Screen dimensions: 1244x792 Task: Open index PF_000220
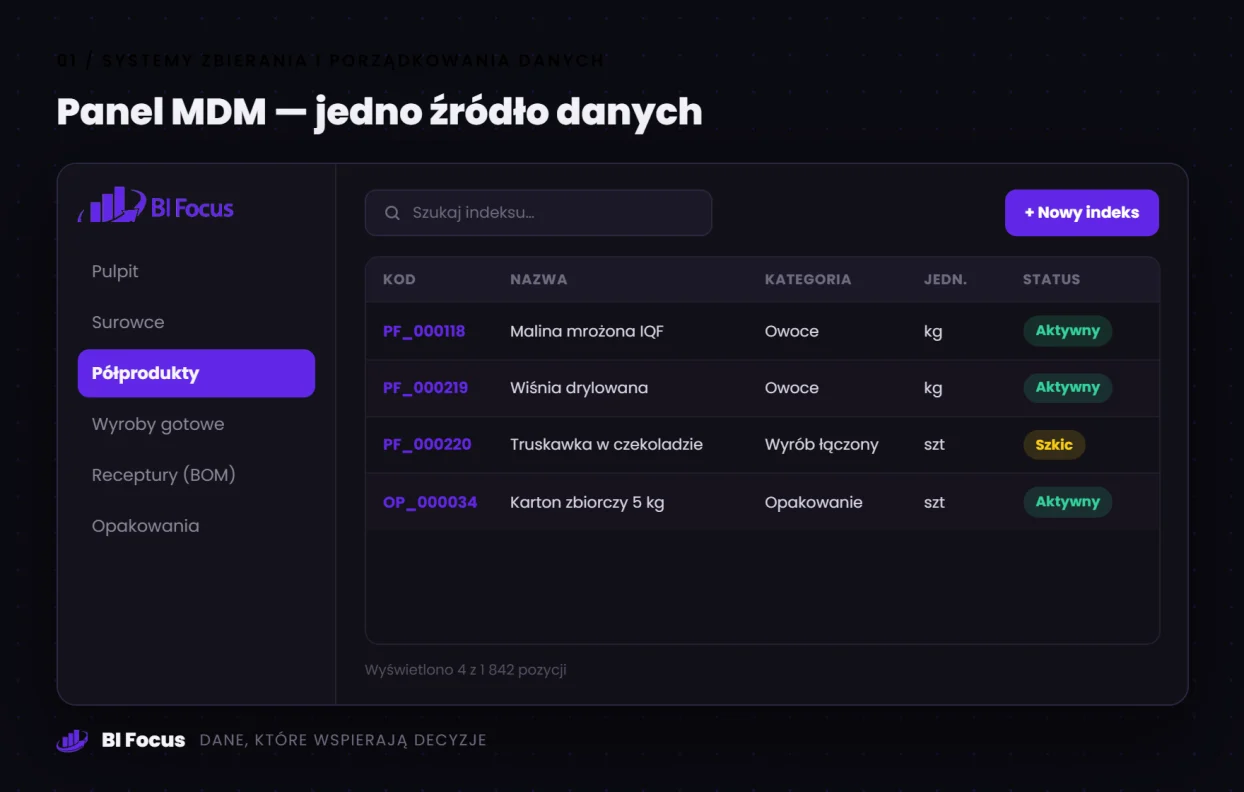click(x=427, y=444)
